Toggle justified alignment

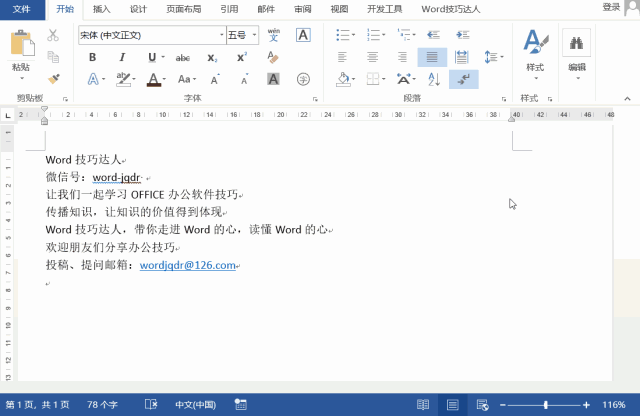[x=432, y=57]
